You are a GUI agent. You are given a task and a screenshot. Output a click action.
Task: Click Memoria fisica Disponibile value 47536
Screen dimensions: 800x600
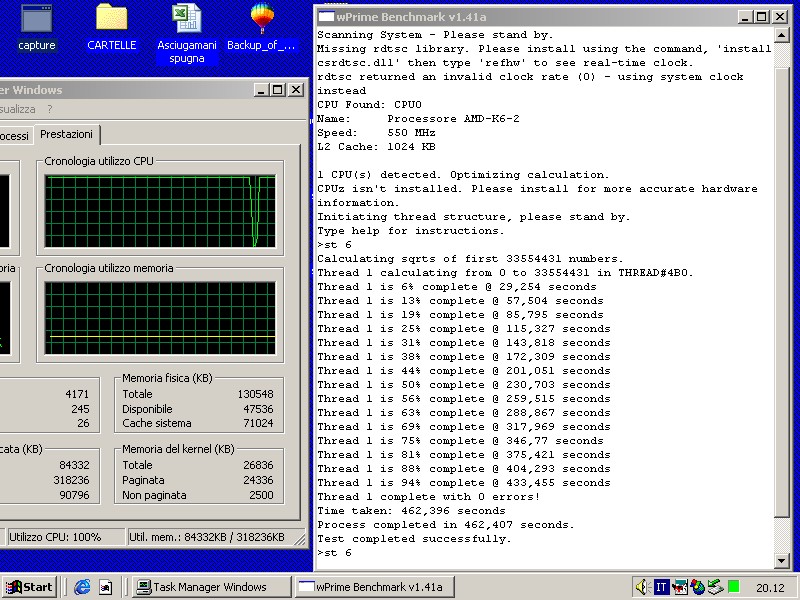[x=258, y=409]
